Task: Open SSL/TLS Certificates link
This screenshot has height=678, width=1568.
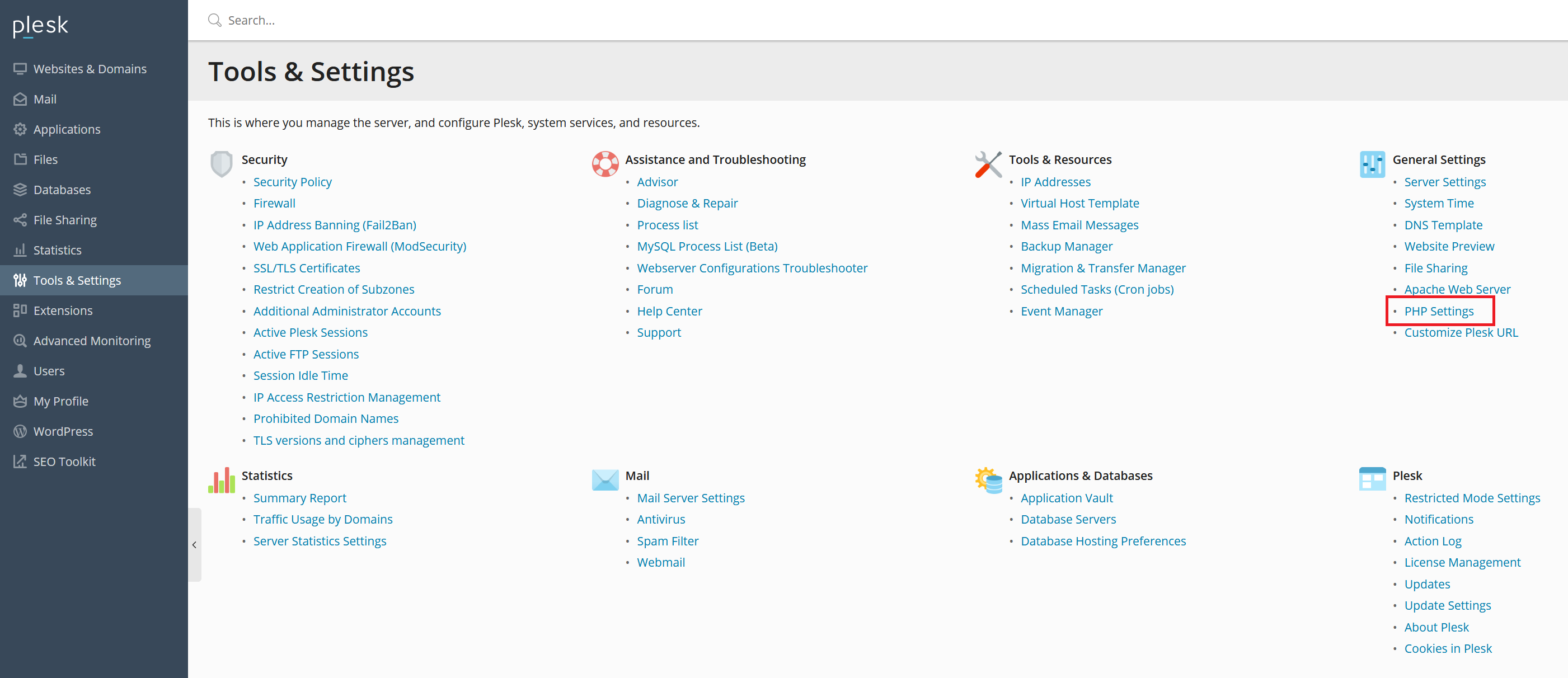Action: 307,268
